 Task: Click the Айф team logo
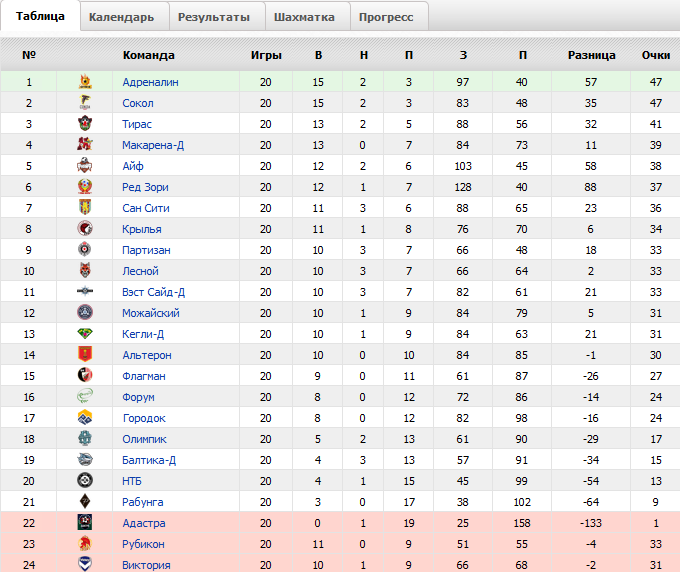(85, 166)
